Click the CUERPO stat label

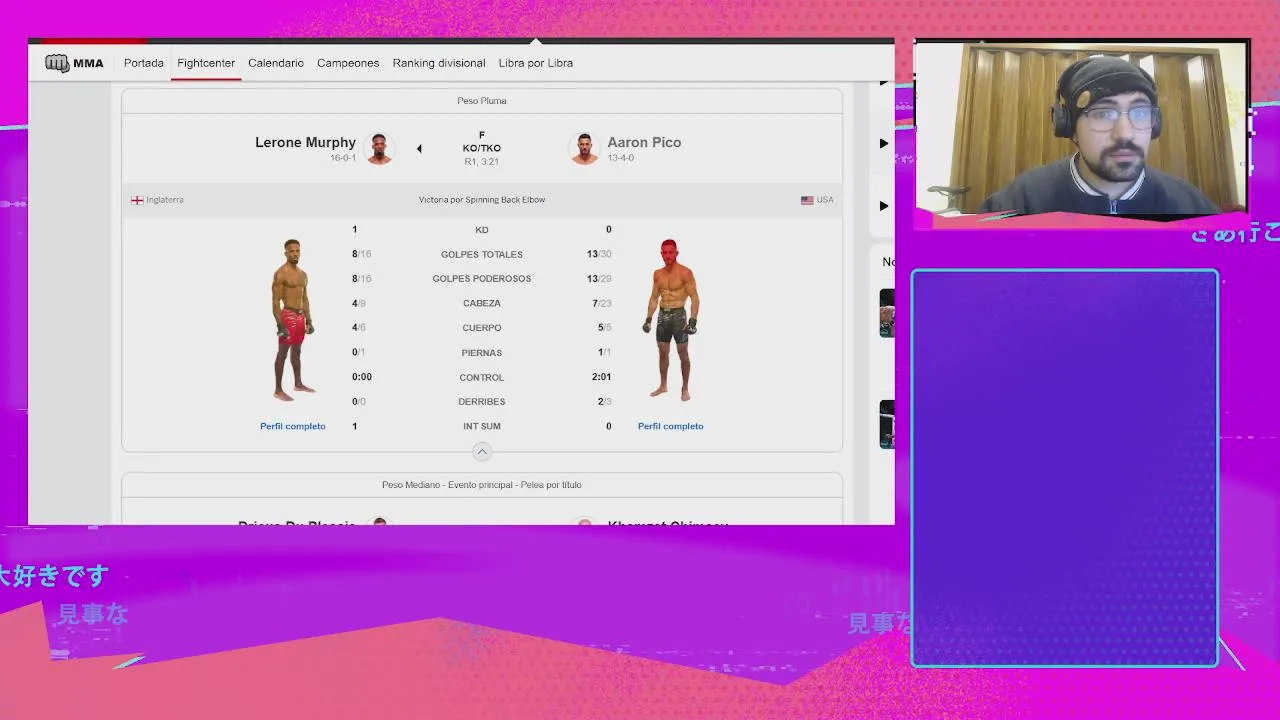click(482, 328)
